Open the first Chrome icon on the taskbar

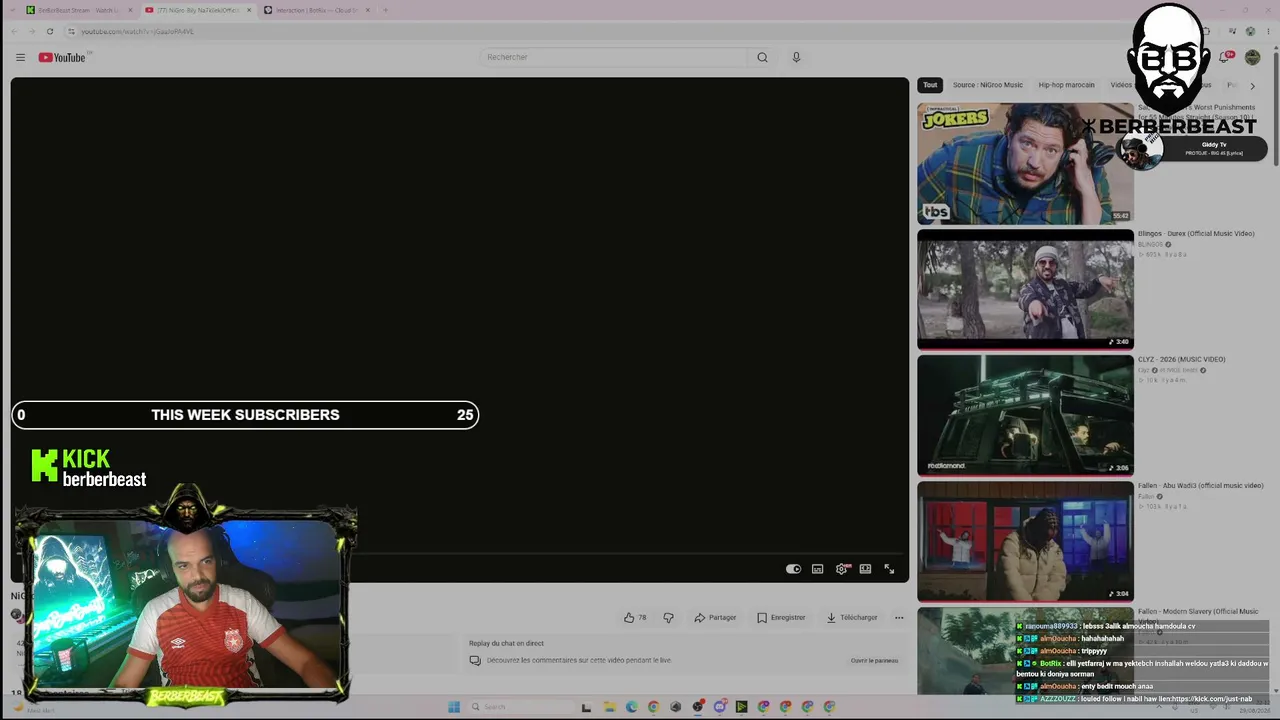coord(654,707)
